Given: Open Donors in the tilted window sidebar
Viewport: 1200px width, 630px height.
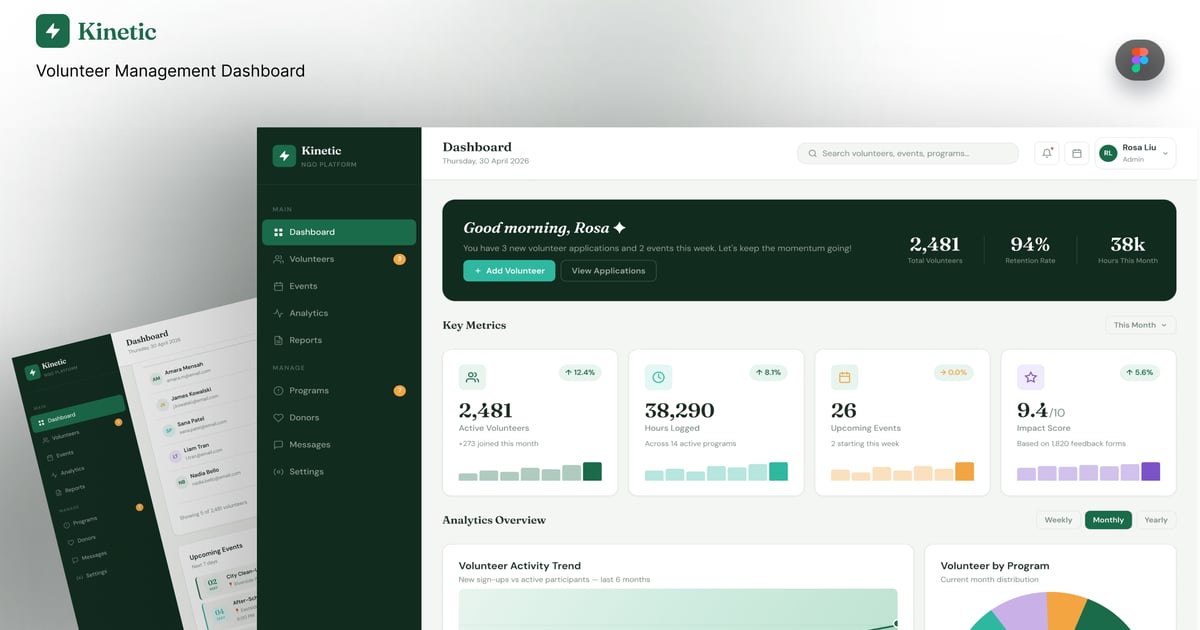Looking at the screenshot, I should click(x=87, y=539).
